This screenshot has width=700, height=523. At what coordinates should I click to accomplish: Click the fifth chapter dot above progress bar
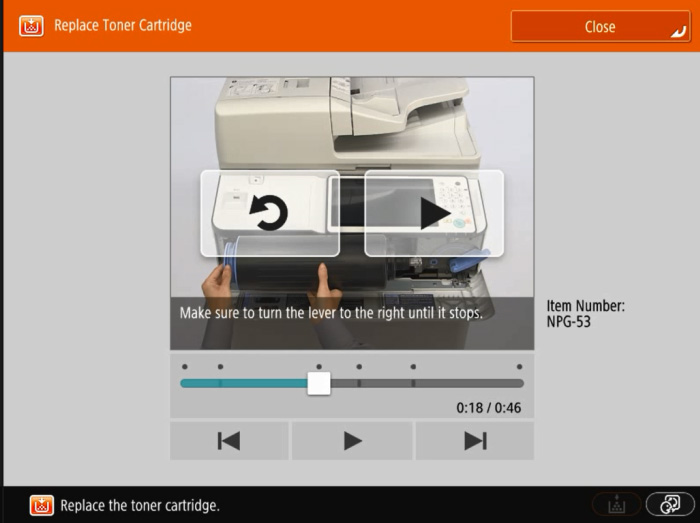click(x=413, y=367)
